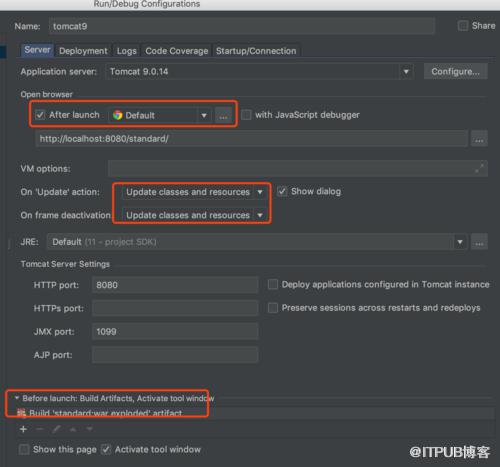Enable Deploy applications configured in Tomcat instance
Screen dimensions: 500x467
pyautogui.click(x=273, y=285)
